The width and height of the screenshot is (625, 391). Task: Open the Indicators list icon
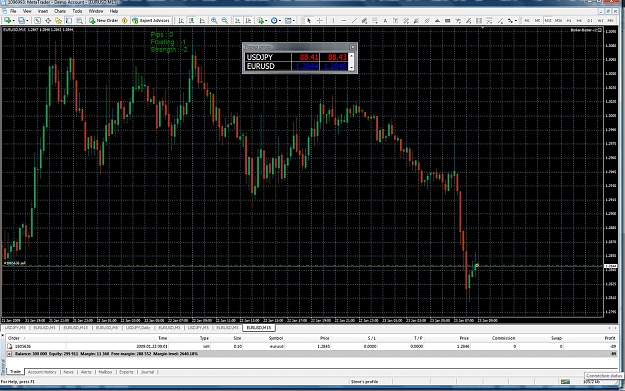click(x=260, y=20)
